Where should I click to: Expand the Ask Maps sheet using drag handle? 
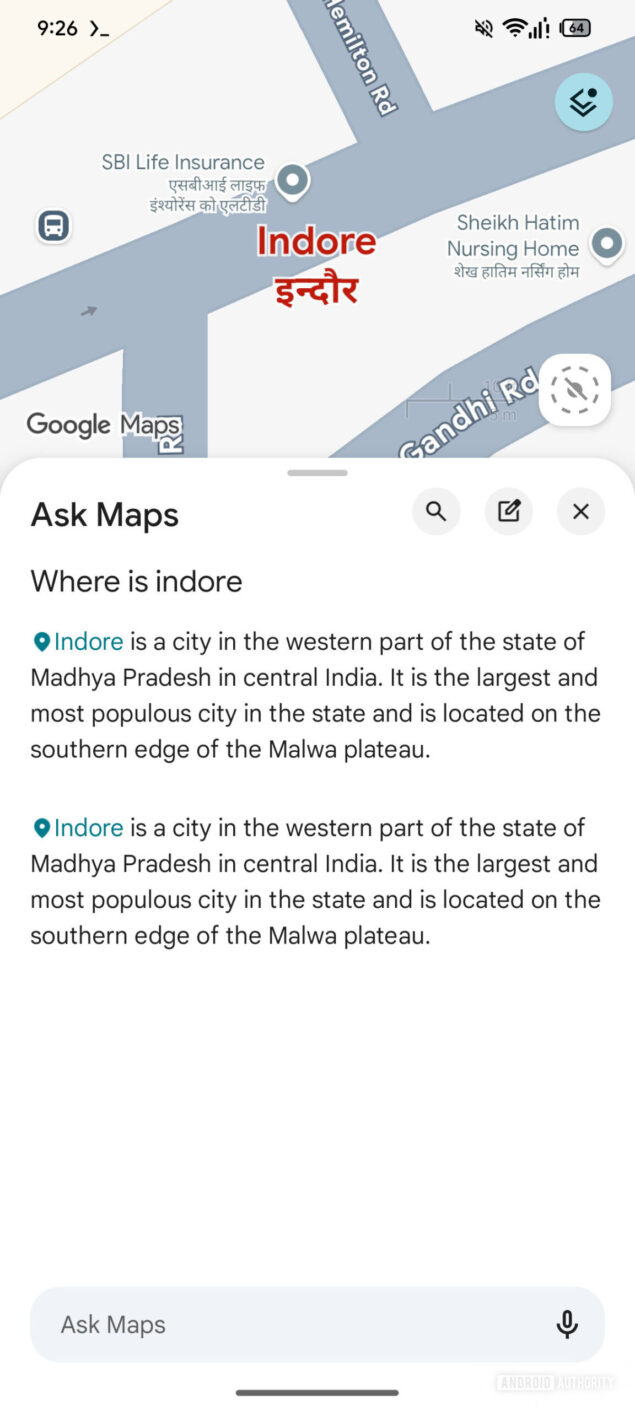tap(317, 472)
